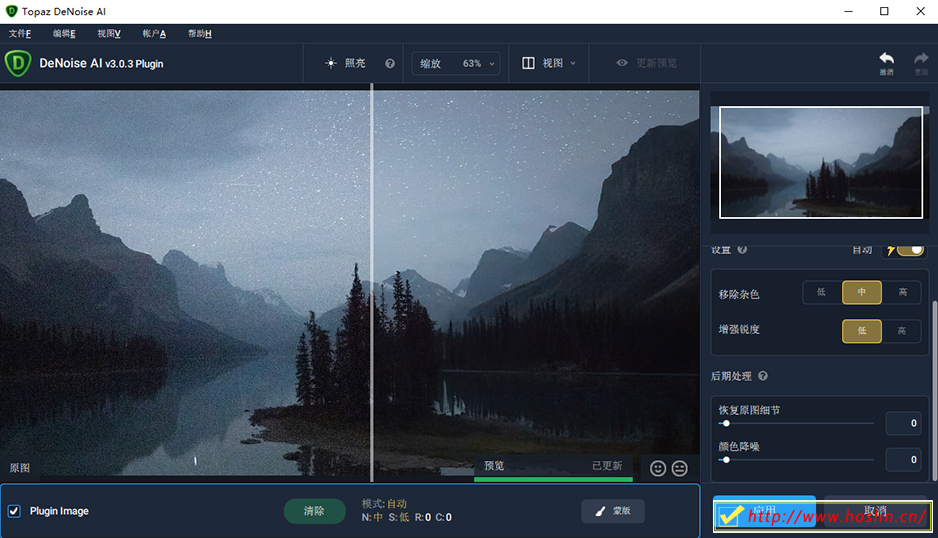Click the 恢复原图细节 slider handle
938x538 pixels.
pyautogui.click(x=726, y=423)
